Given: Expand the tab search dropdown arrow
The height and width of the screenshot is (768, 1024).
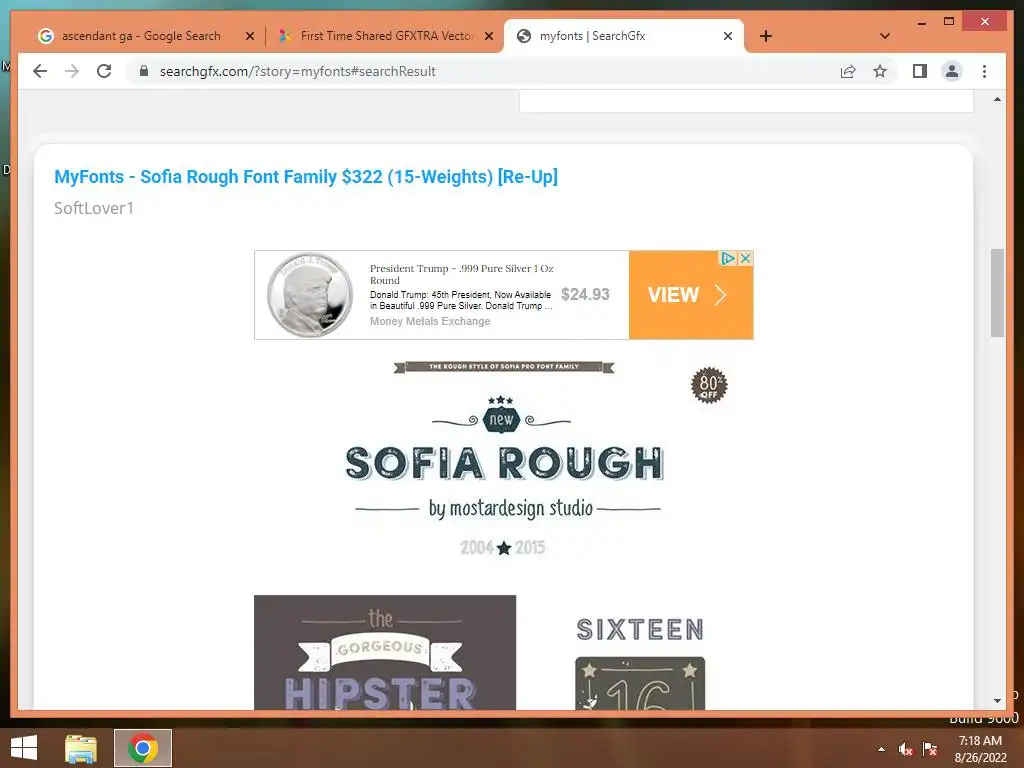Looking at the screenshot, I should [884, 36].
